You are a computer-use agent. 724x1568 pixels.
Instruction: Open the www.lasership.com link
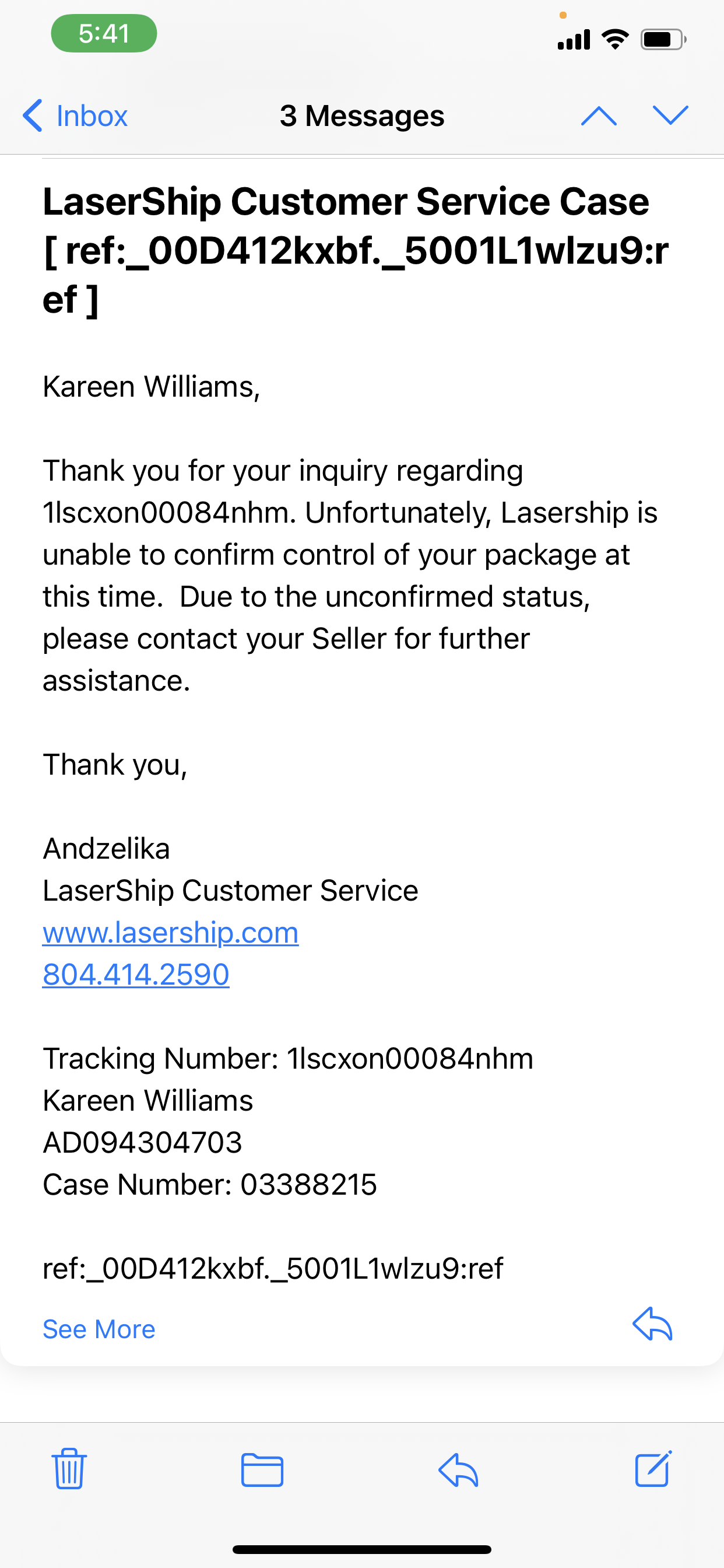[x=170, y=932]
